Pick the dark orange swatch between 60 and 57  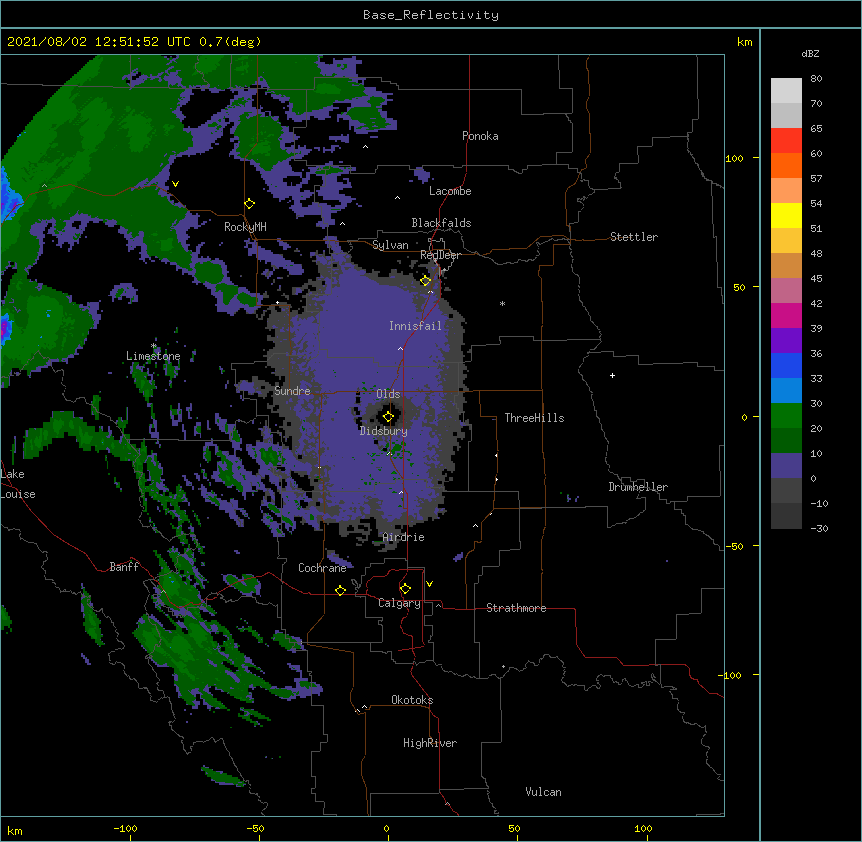pyautogui.click(x=786, y=165)
